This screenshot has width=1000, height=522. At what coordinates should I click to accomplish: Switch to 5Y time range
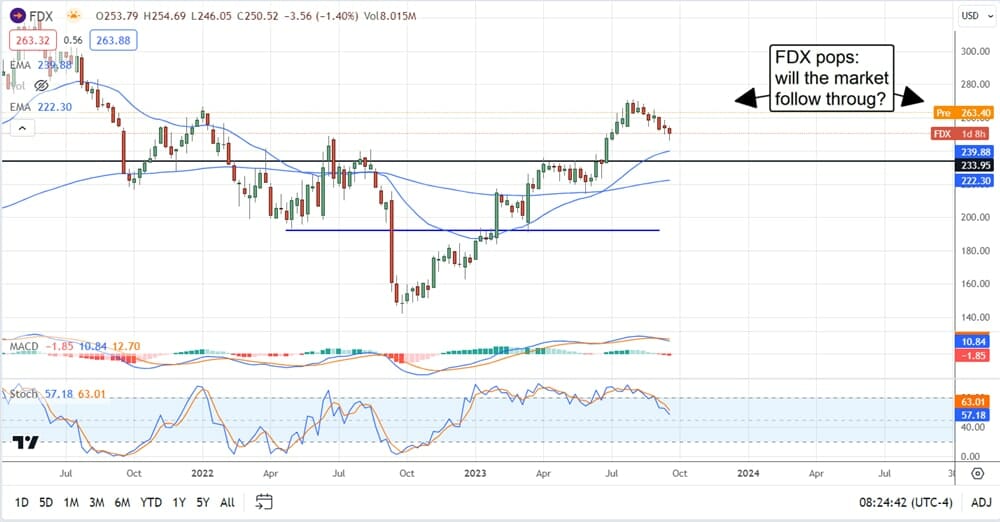coord(201,501)
